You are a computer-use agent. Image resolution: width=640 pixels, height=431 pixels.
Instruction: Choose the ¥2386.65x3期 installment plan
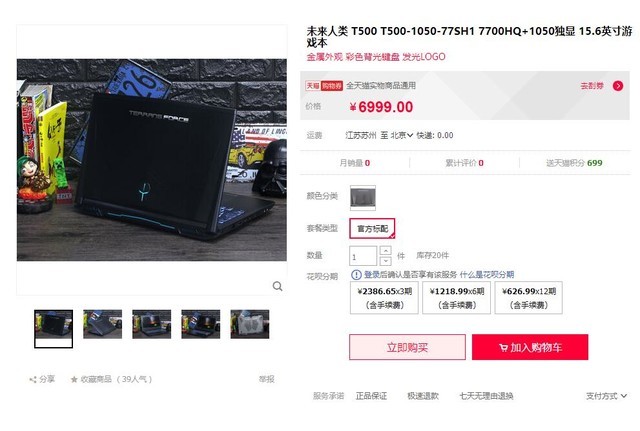384,298
